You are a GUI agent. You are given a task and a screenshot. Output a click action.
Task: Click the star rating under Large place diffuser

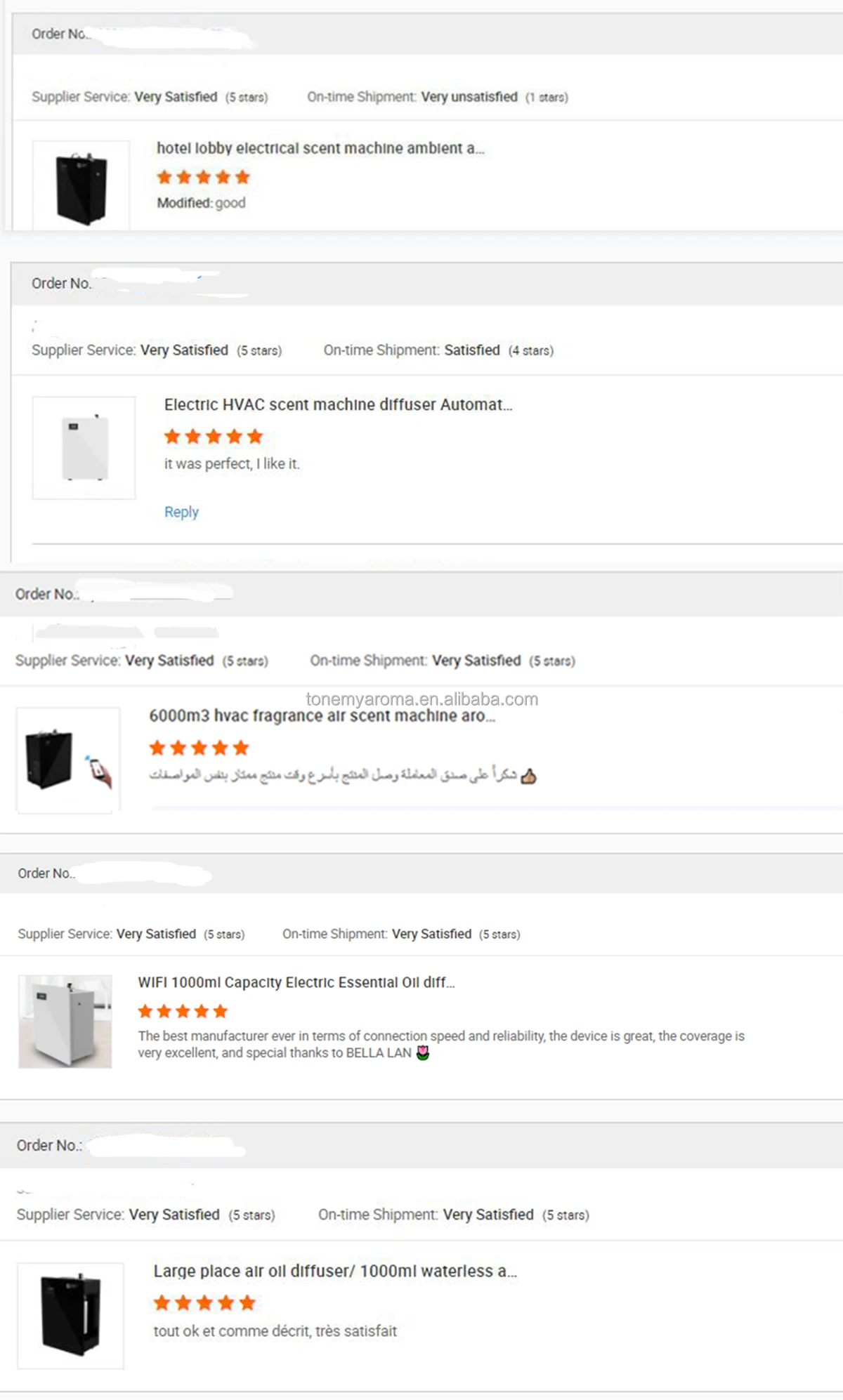click(x=204, y=1303)
